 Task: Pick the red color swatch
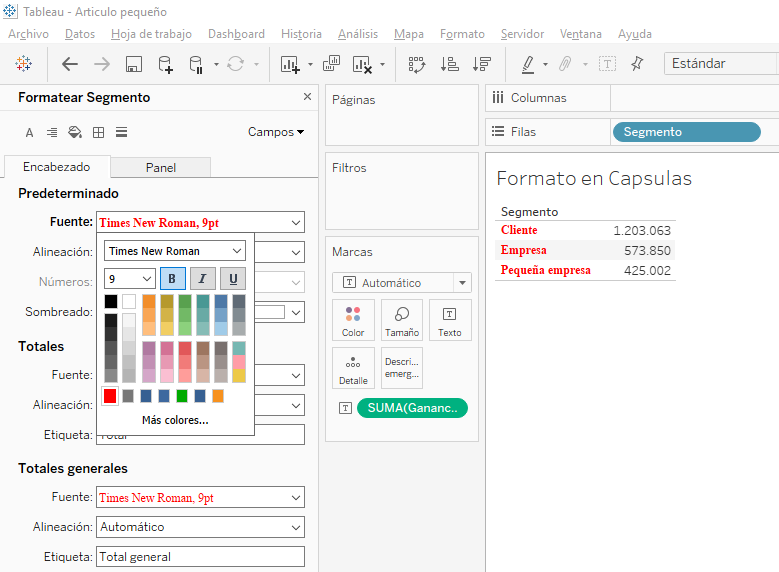pyautogui.click(x=110, y=396)
